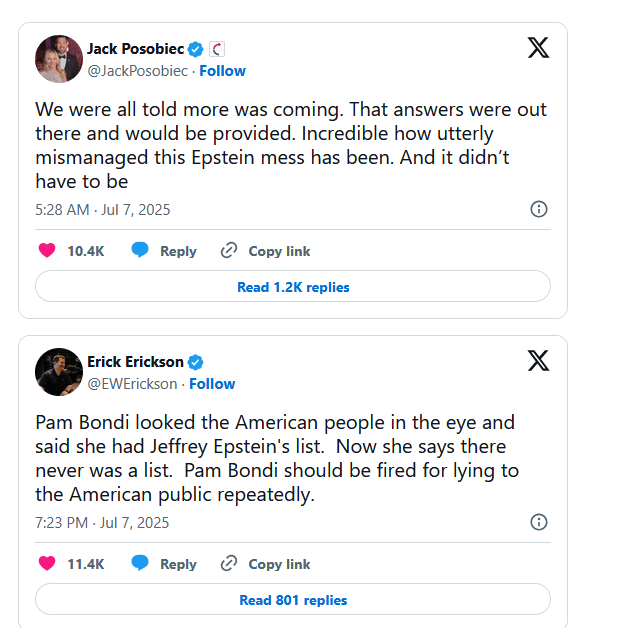Click the copy link chain icon on Posobiec's tweet

[x=229, y=251]
